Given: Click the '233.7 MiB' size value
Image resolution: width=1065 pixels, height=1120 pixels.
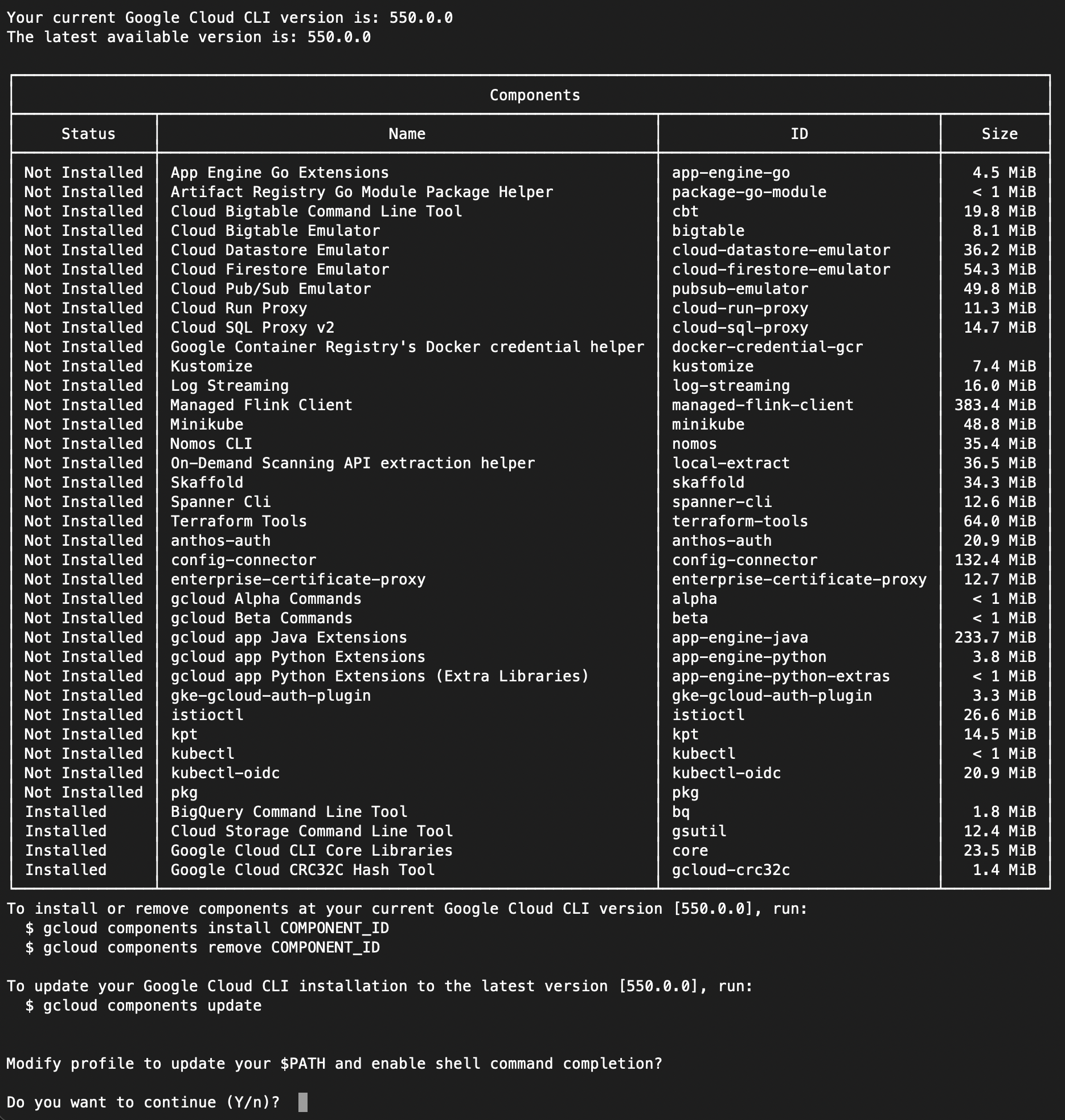Looking at the screenshot, I should [x=995, y=637].
